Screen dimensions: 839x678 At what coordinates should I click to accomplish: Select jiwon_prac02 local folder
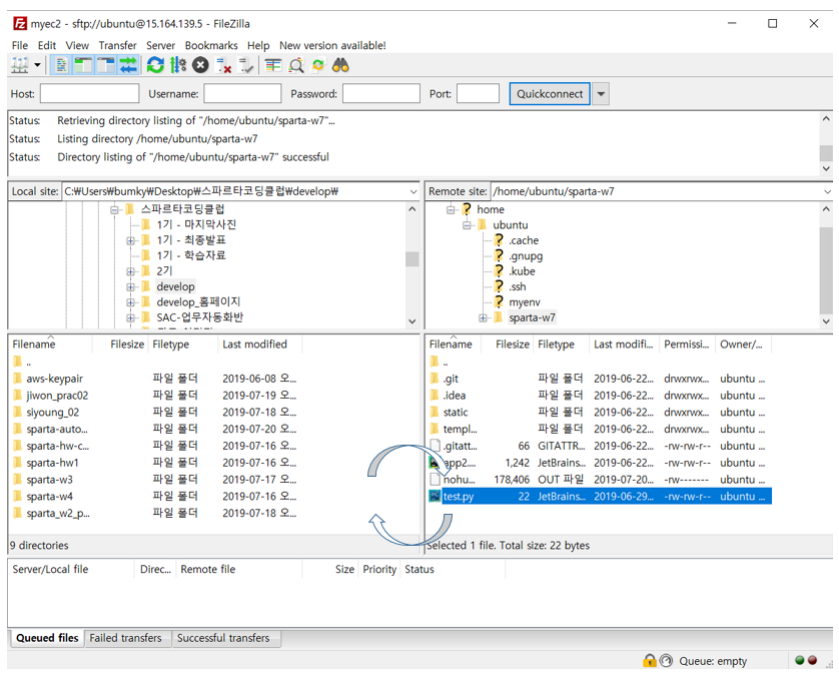click(x=57, y=395)
